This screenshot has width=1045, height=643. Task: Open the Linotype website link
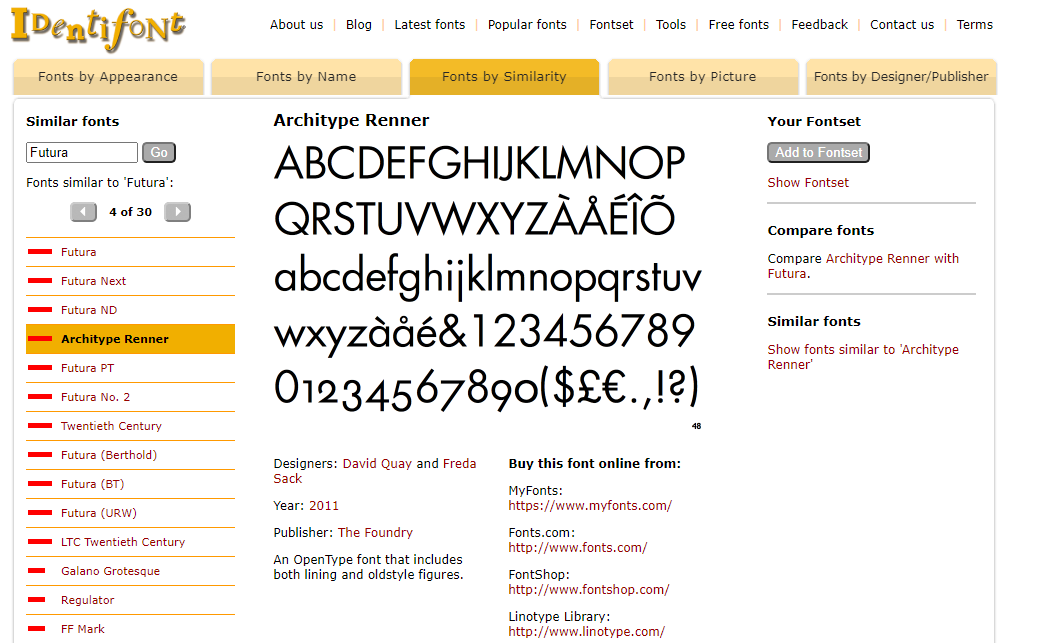tap(586, 632)
